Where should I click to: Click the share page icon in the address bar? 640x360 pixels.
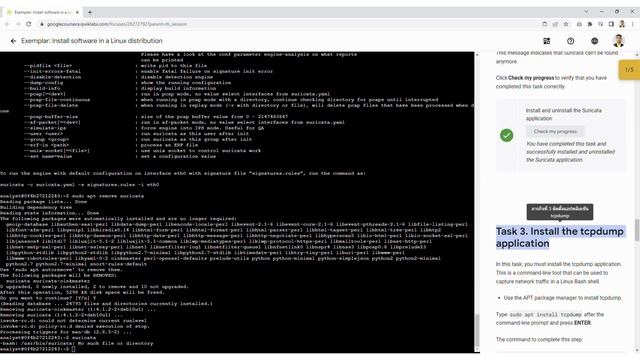555,24
